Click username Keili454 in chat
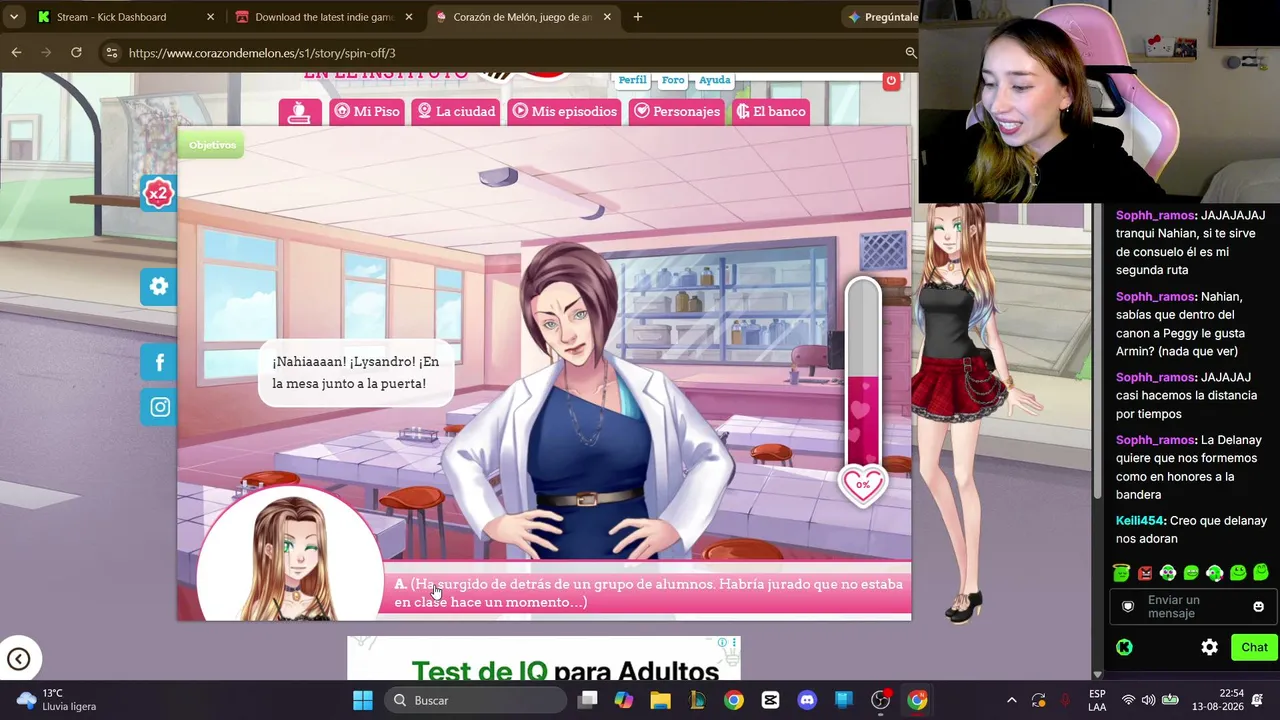Image resolution: width=1280 pixels, height=720 pixels. [x=1138, y=521]
